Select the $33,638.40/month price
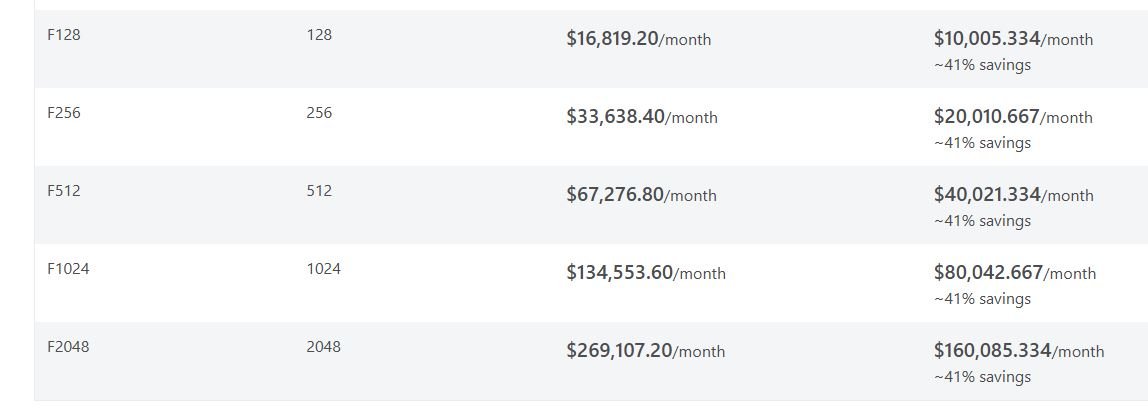Viewport: 1148px width, 413px height. click(x=642, y=116)
